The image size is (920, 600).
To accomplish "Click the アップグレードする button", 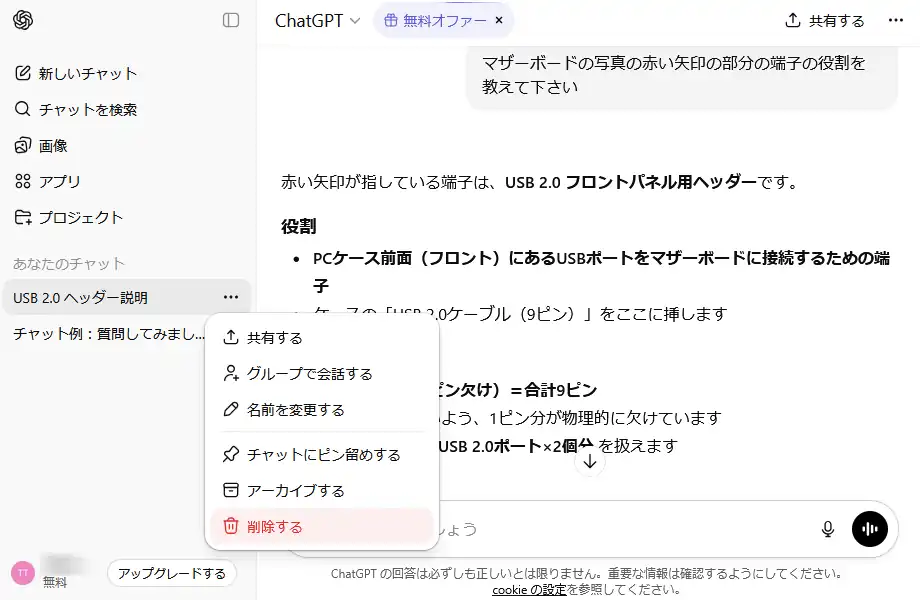I will tap(171, 573).
